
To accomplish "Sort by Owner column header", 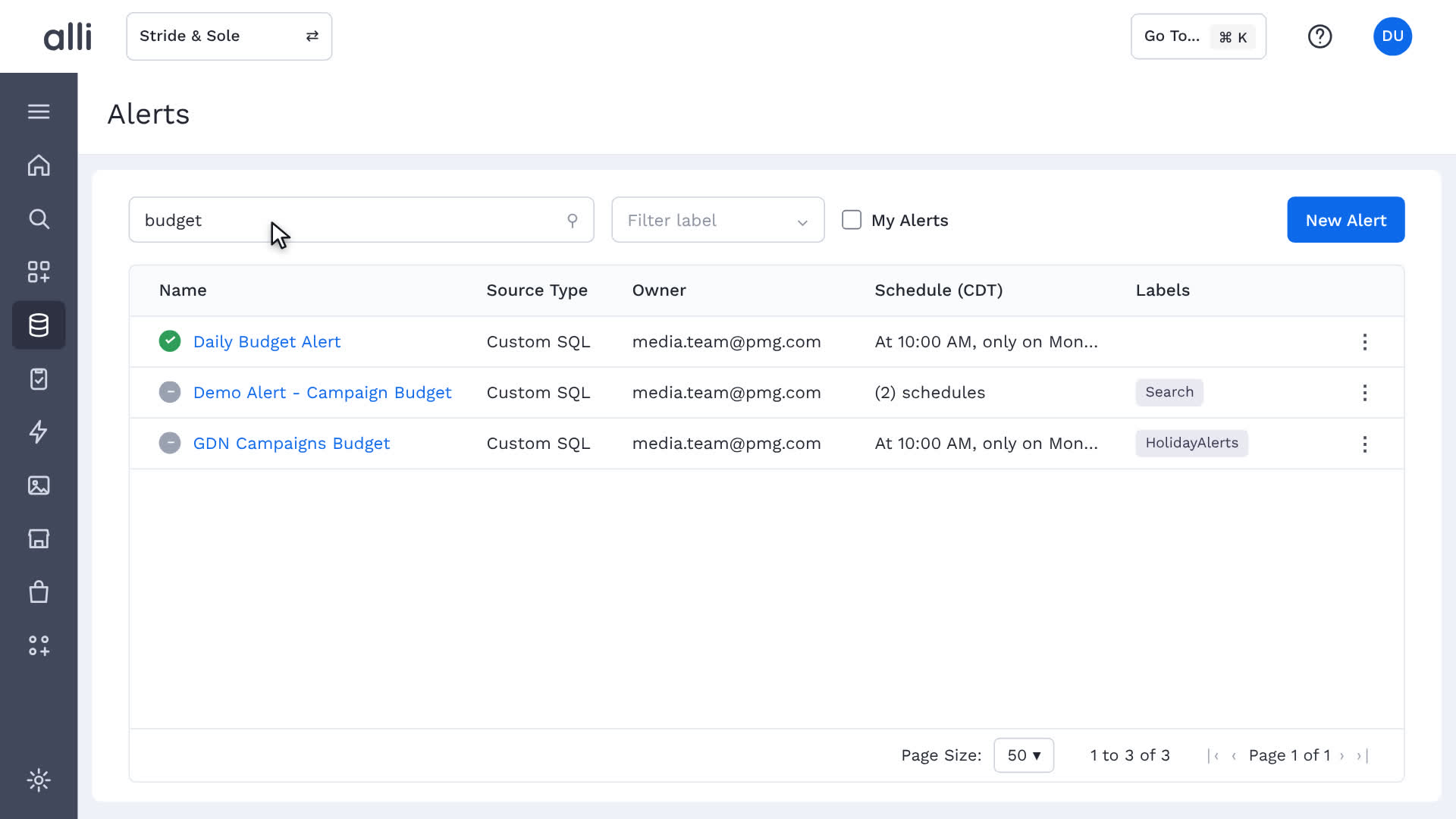I will click(x=659, y=290).
